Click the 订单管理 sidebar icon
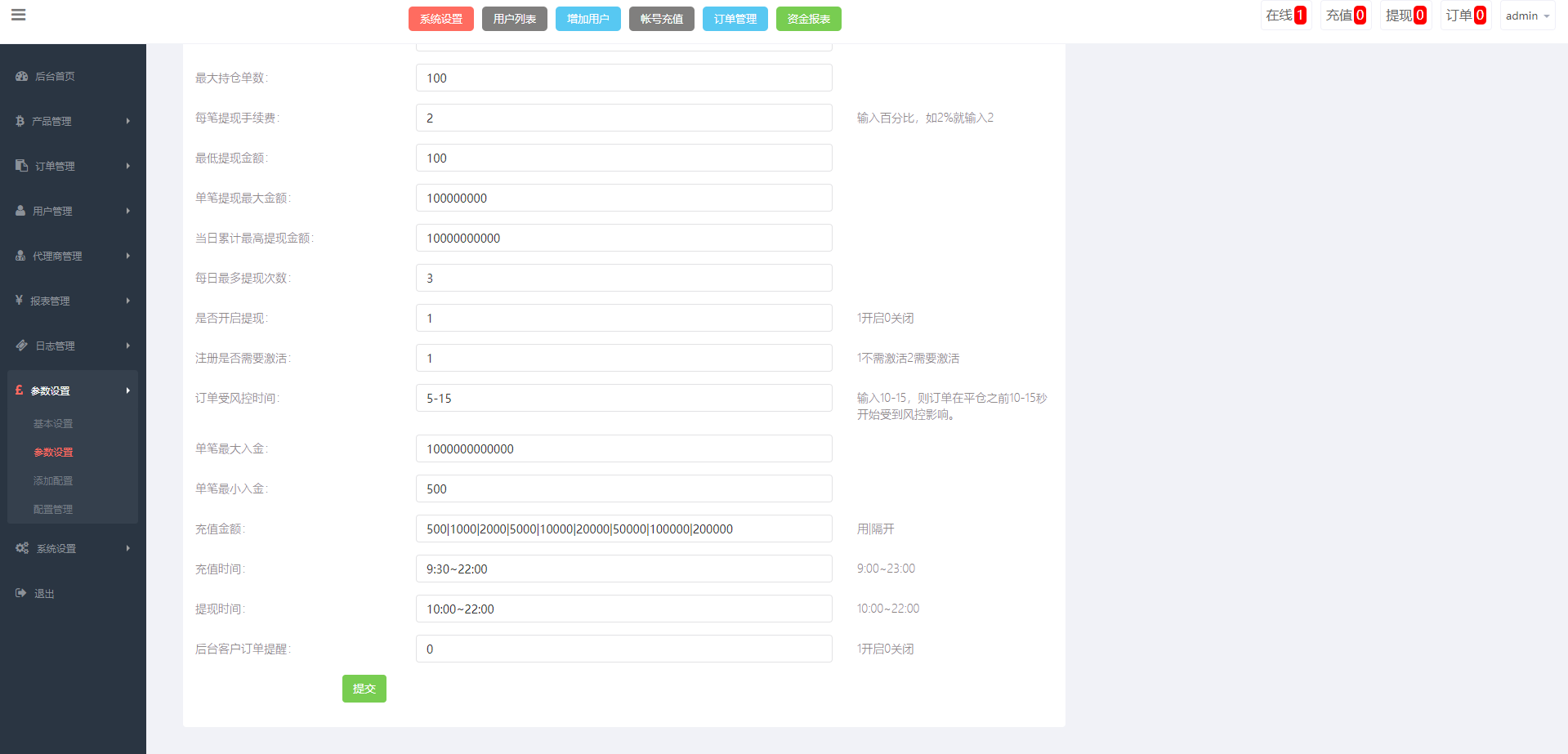This screenshot has width=1568, height=754. pos(21,165)
